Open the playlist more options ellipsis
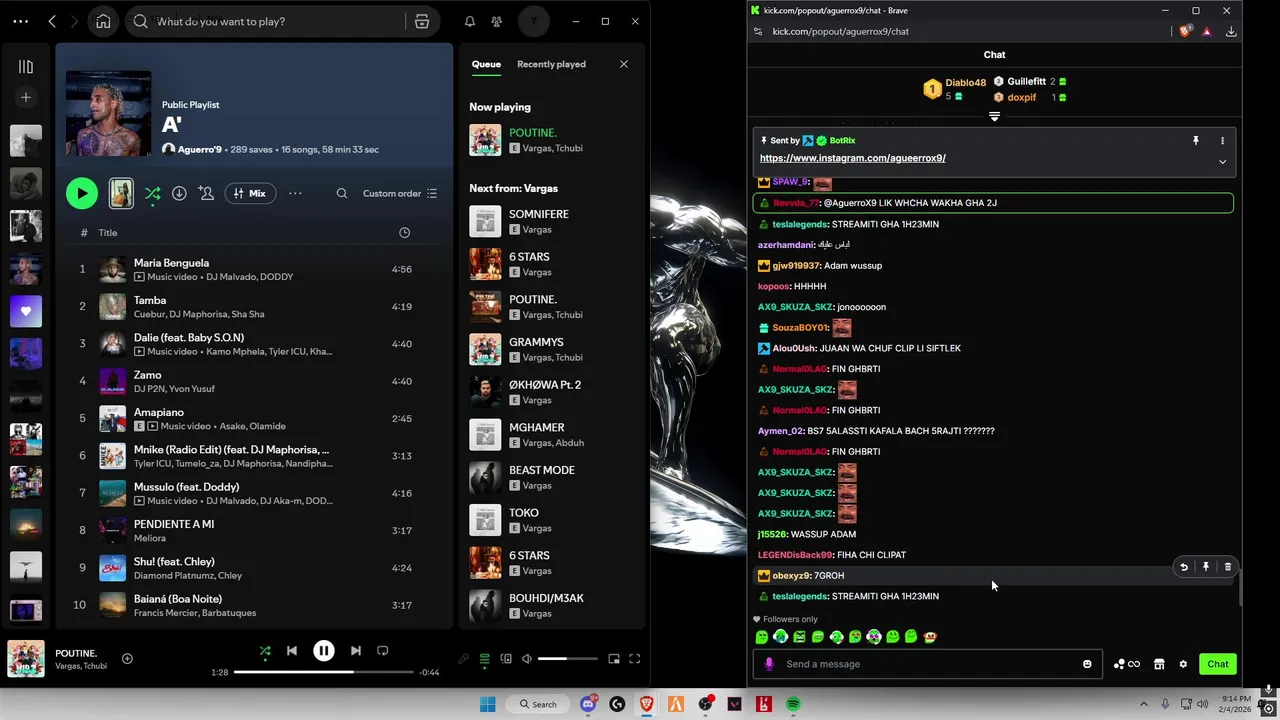Screen dimensions: 1280x720 [295, 193]
